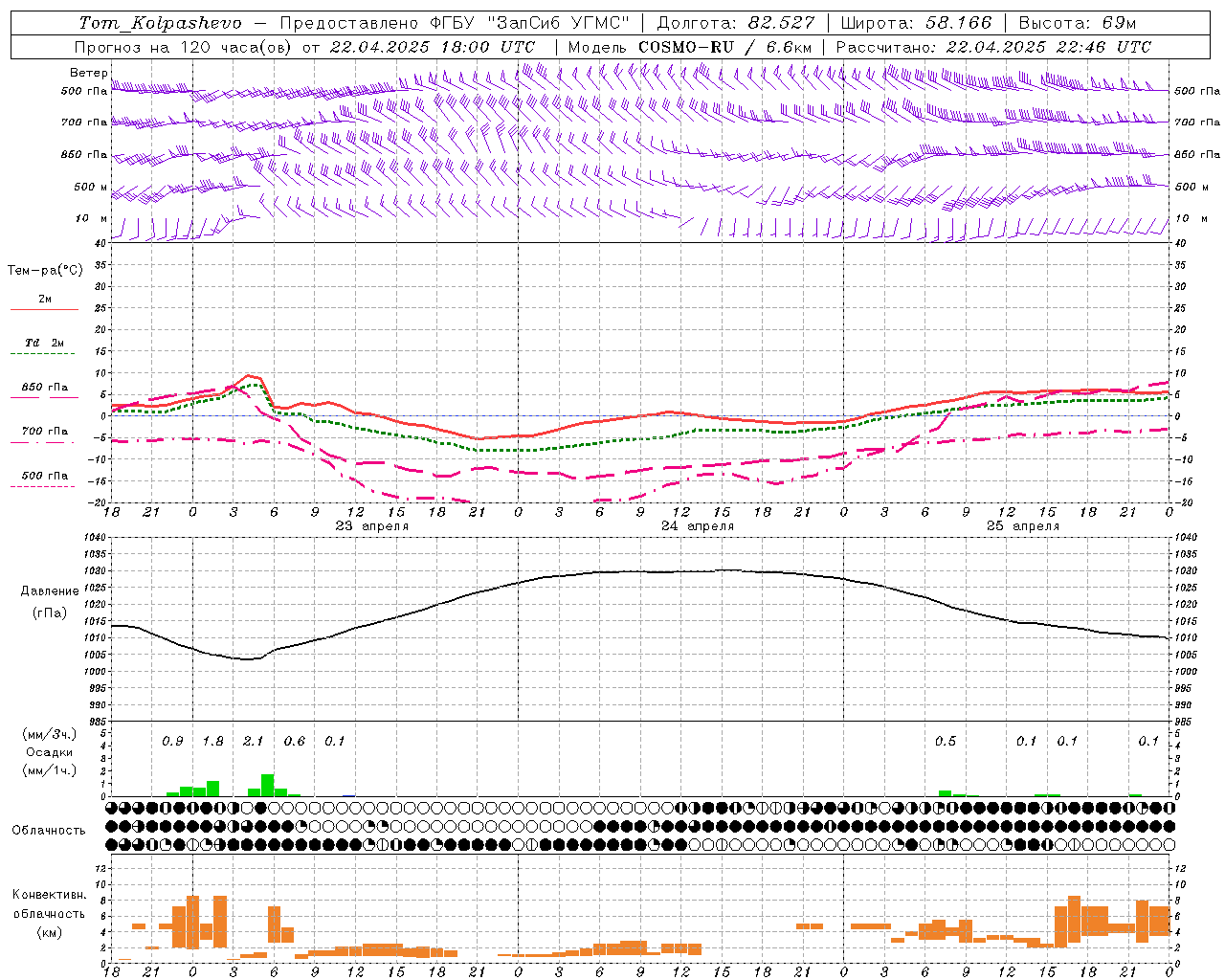Click the 'Ветер' wind section label
Screen dimensions: 1225x980
click(89, 73)
